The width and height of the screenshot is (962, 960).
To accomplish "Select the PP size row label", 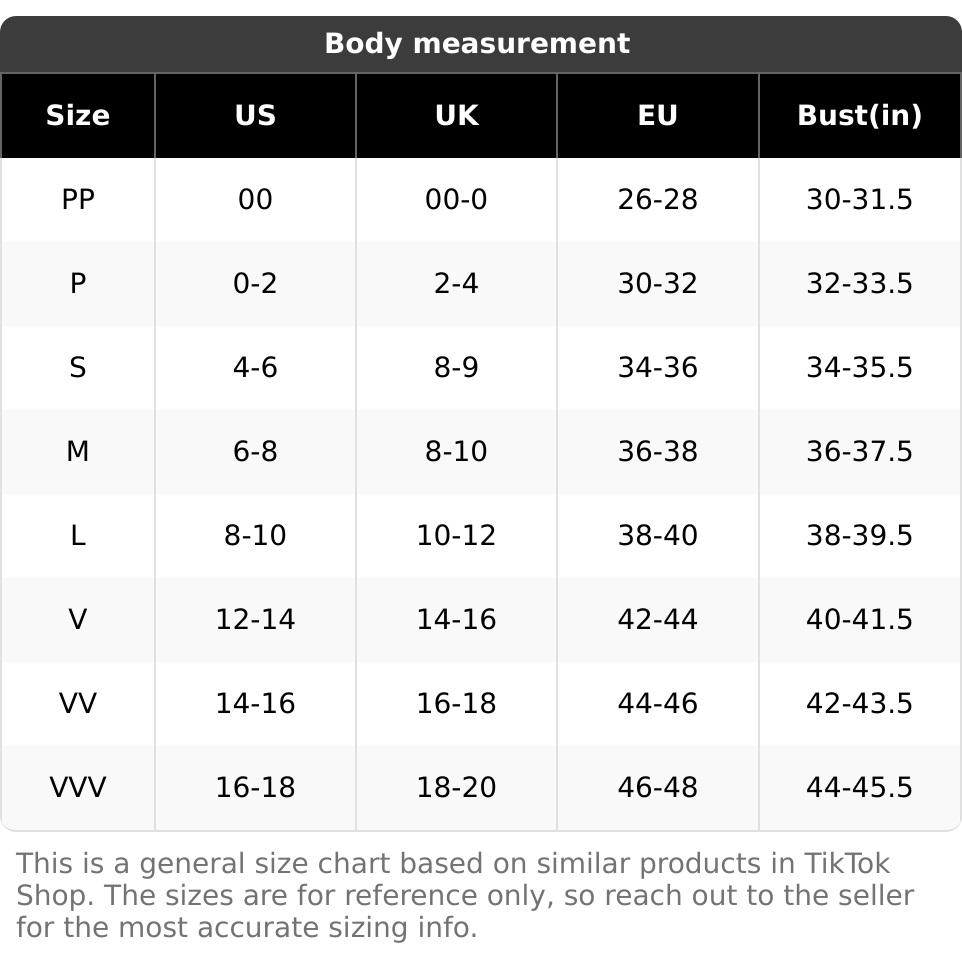I will pos(78,200).
